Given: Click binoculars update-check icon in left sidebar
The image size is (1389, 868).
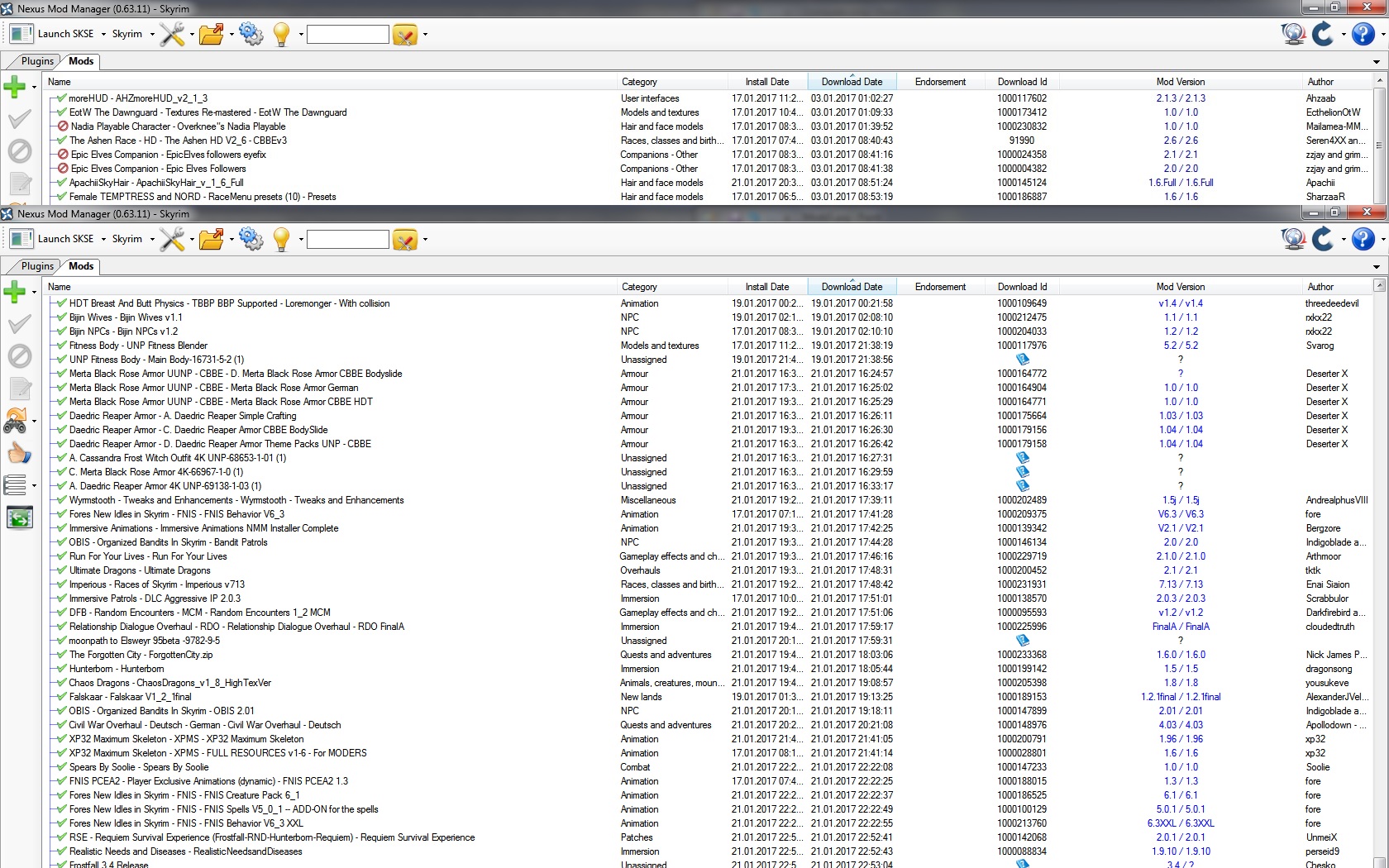Looking at the screenshot, I should (x=15, y=422).
